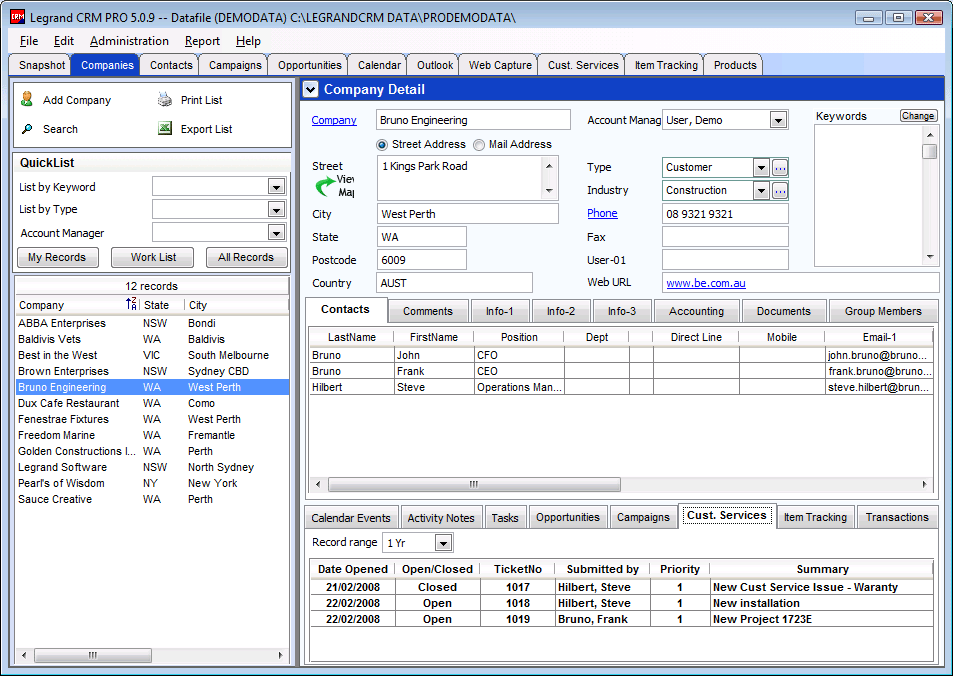Open the Report menu
This screenshot has width=953, height=676.
[x=202, y=41]
